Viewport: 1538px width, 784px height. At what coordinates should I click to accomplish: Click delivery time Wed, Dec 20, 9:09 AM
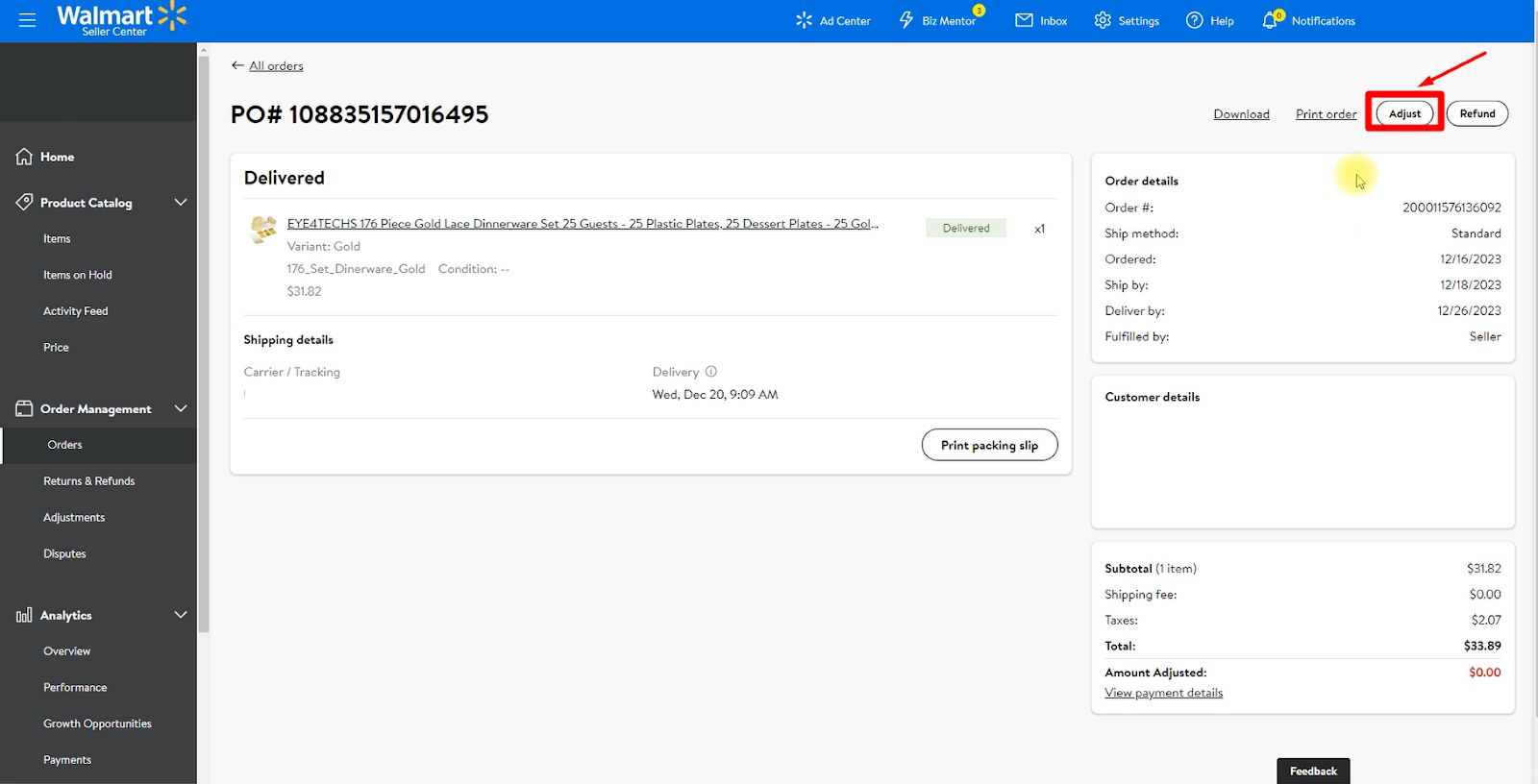[x=715, y=395]
